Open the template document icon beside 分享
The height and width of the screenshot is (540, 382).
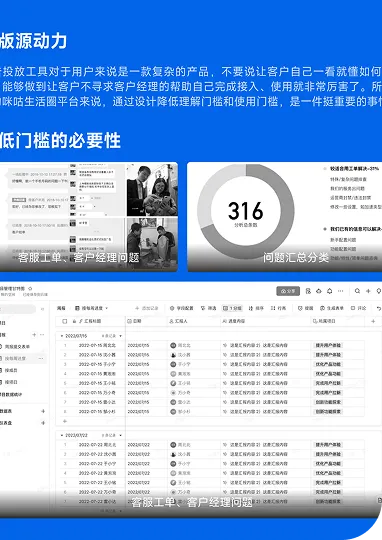pyautogui.click(x=308, y=291)
